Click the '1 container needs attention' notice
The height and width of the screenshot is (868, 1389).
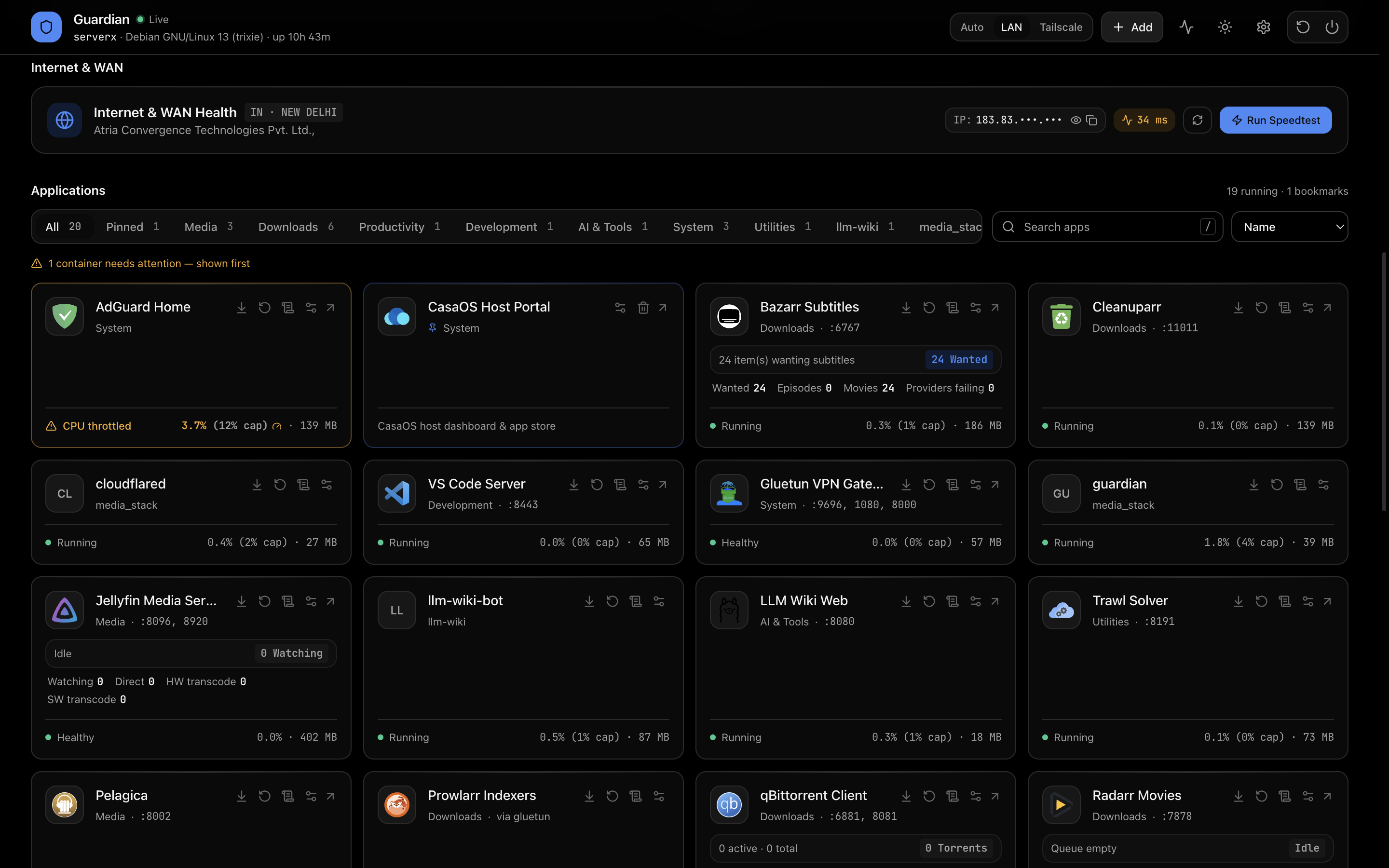141,263
